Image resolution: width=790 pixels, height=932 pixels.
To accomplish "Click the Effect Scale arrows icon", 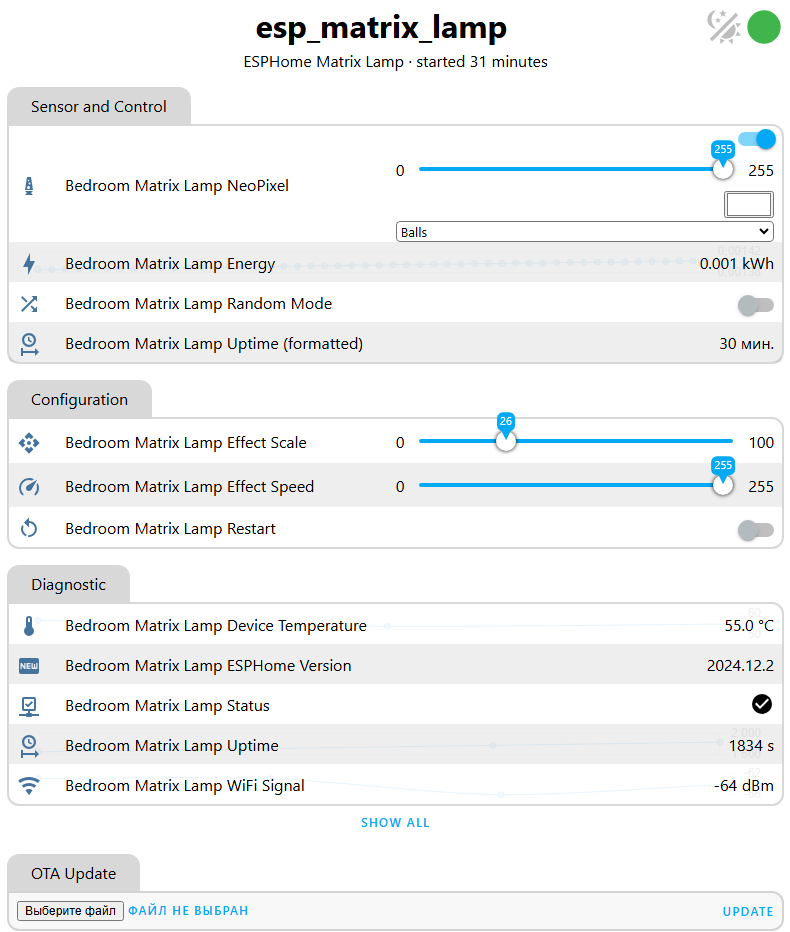I will pos(29,443).
